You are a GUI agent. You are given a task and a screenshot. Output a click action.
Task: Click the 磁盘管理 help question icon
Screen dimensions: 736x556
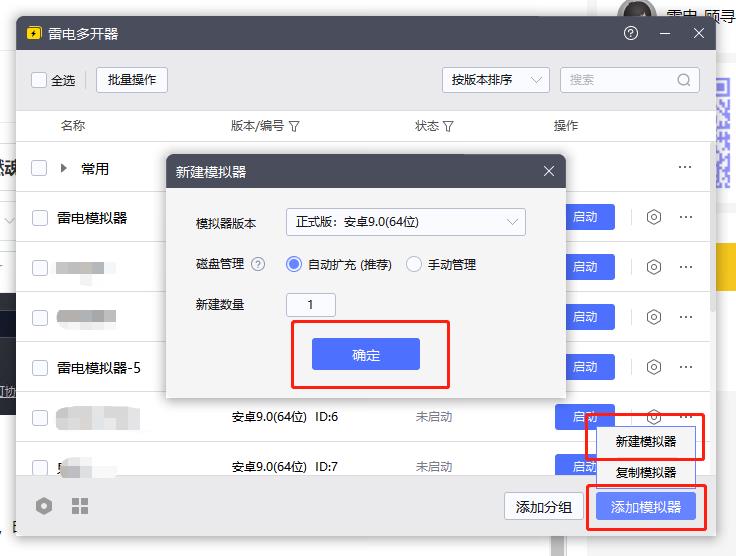[x=258, y=265]
